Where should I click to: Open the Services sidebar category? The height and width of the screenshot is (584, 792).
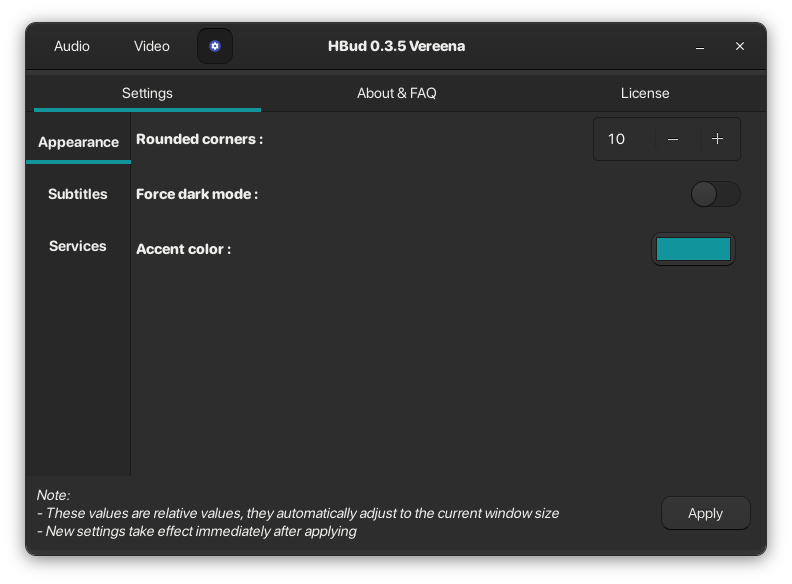tap(78, 246)
